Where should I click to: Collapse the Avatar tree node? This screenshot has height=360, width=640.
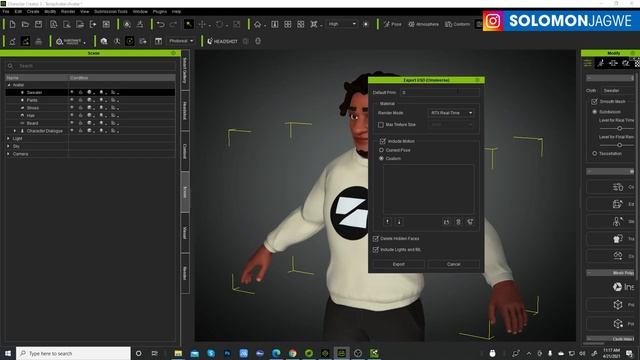(x=9, y=85)
